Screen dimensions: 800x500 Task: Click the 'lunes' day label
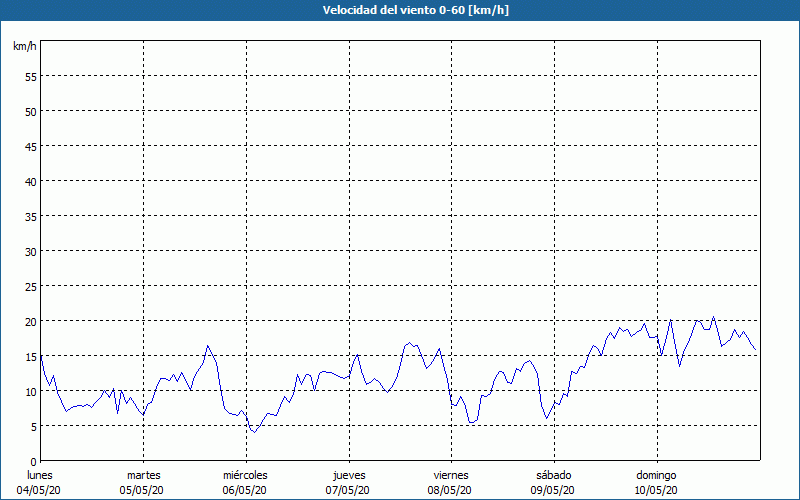pyautogui.click(x=40, y=475)
